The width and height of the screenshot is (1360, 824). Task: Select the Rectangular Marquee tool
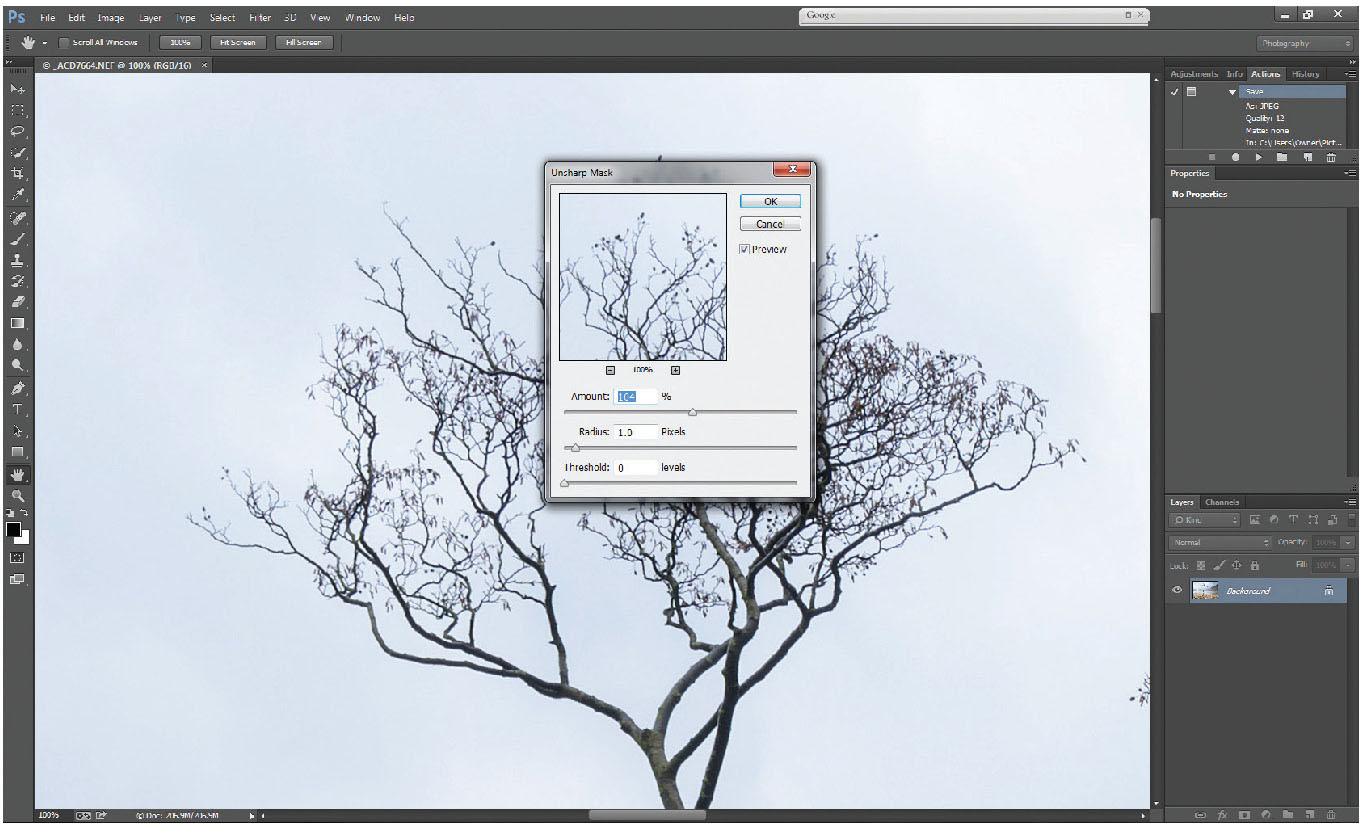point(18,110)
